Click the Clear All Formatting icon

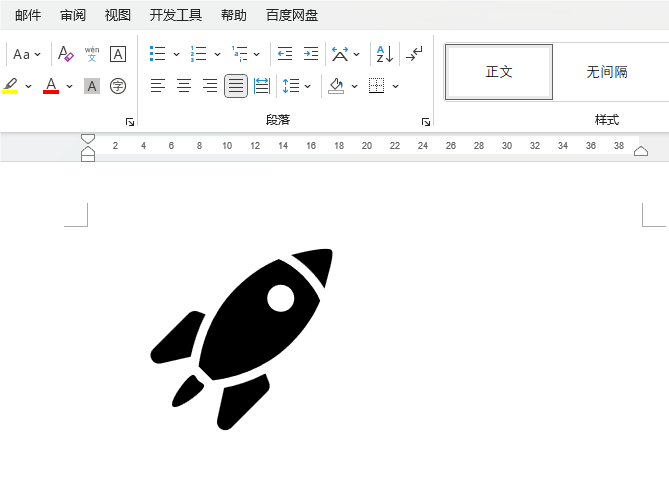[65, 54]
